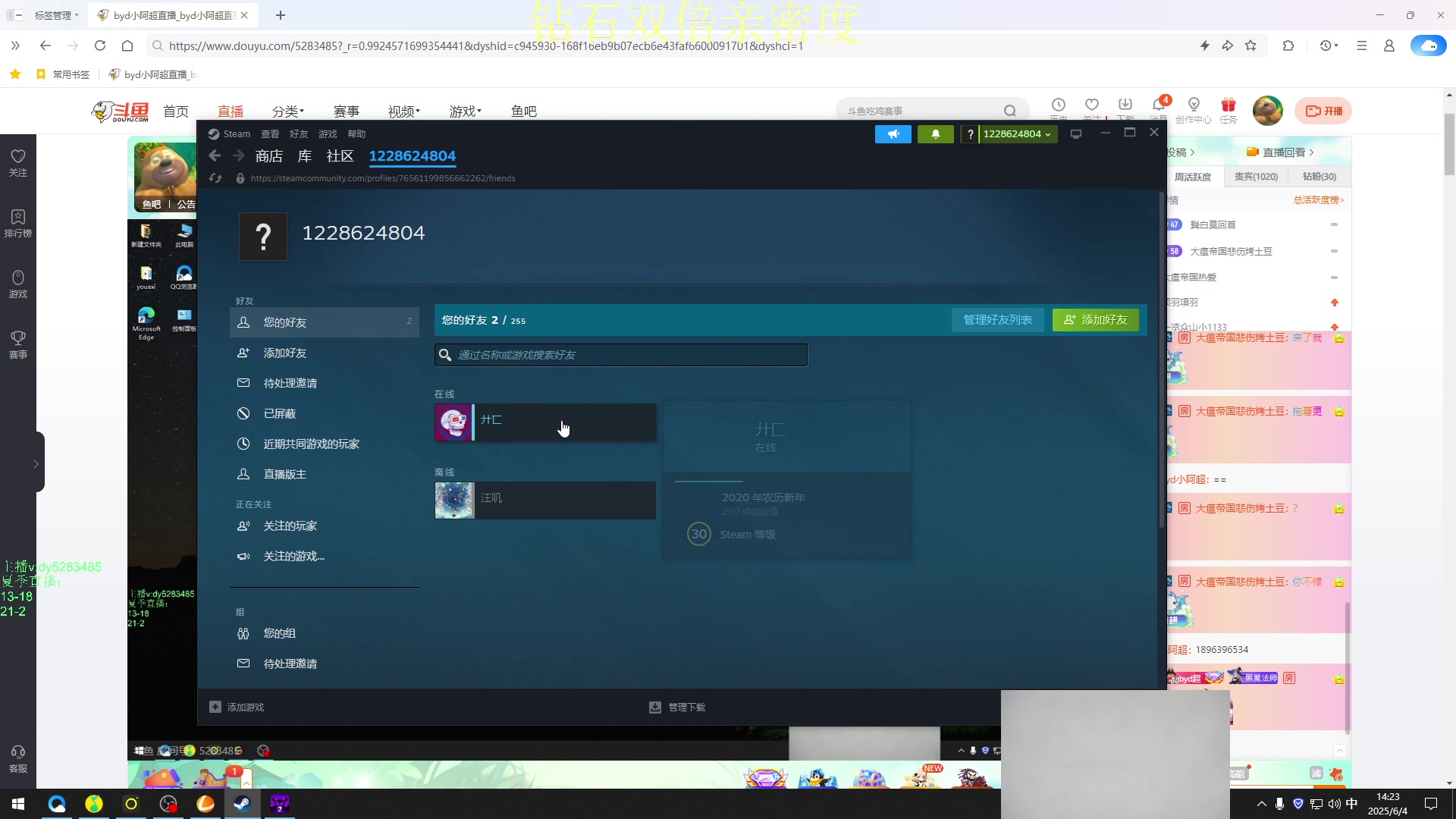1456x819 pixels.
Task: Open the Steam 社区 tab
Action: 340,156
